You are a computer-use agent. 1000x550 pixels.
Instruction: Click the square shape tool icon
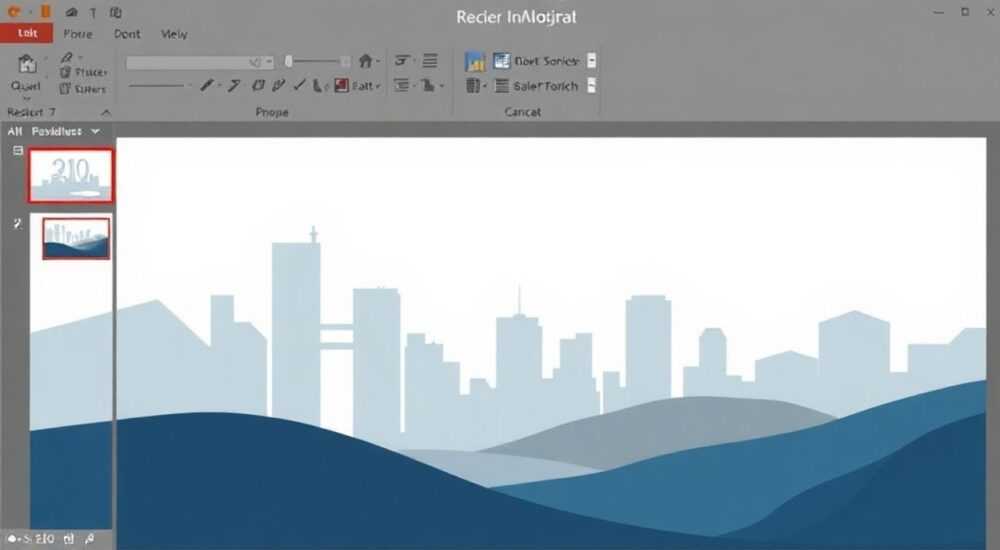click(257, 85)
